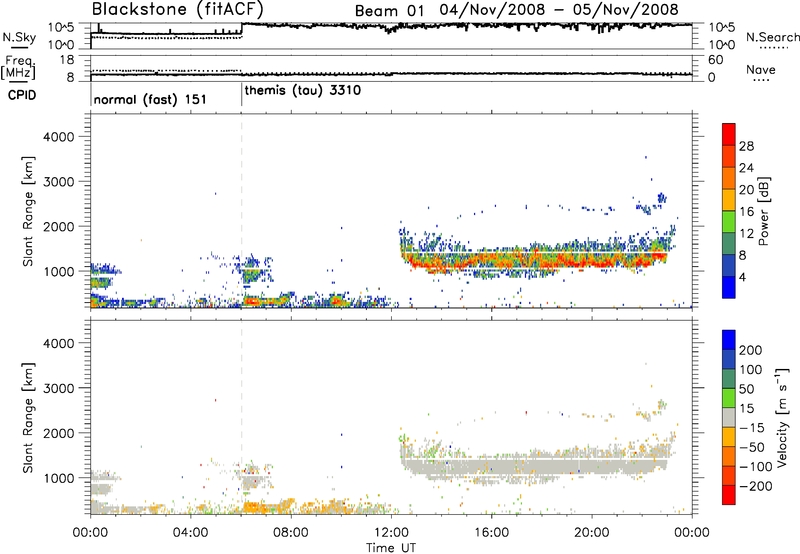Click the "16:00" time axis label
Screen dimensions: 800x554
[491, 533]
